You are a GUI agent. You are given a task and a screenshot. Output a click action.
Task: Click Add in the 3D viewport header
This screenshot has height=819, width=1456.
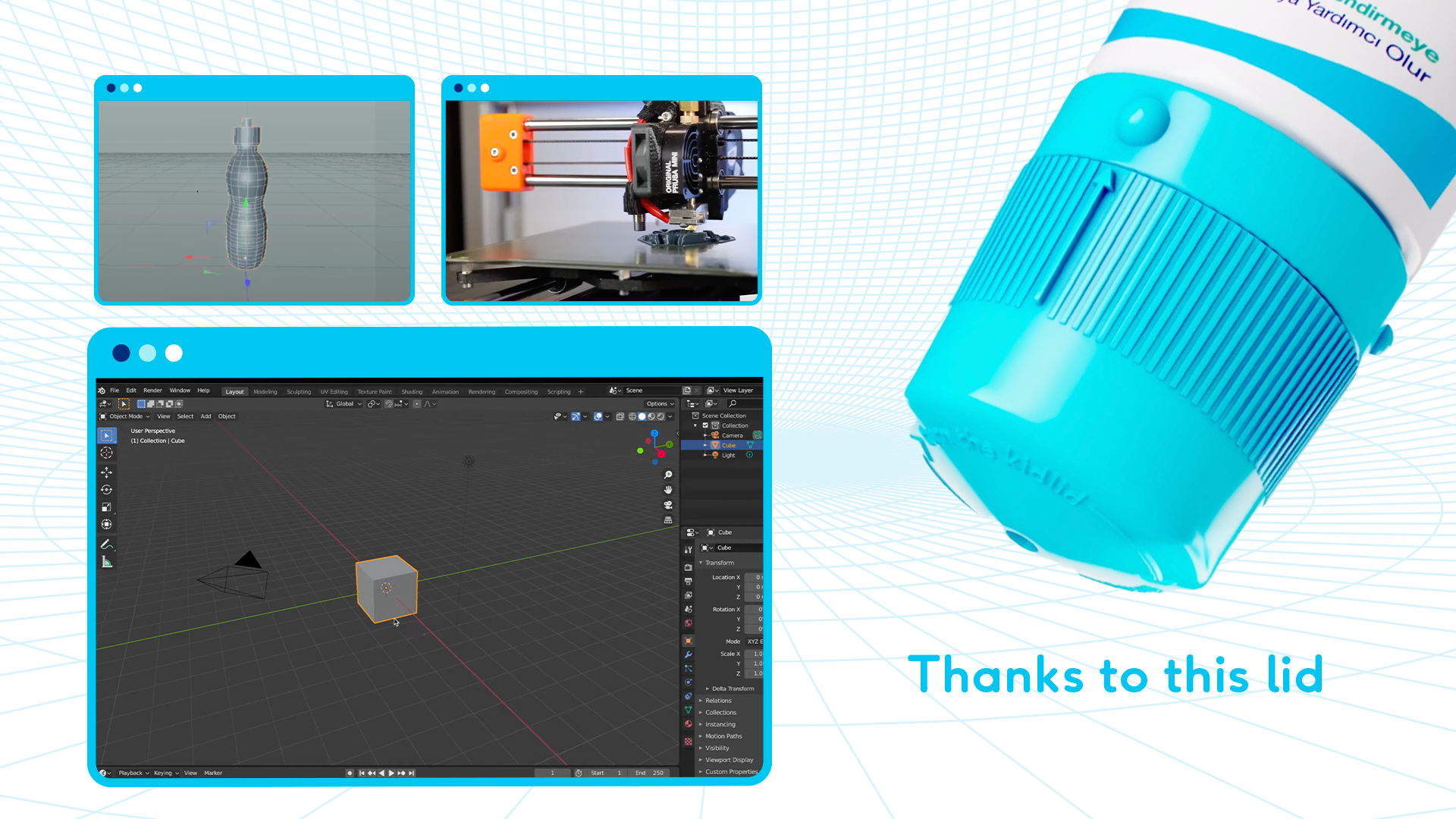206,416
